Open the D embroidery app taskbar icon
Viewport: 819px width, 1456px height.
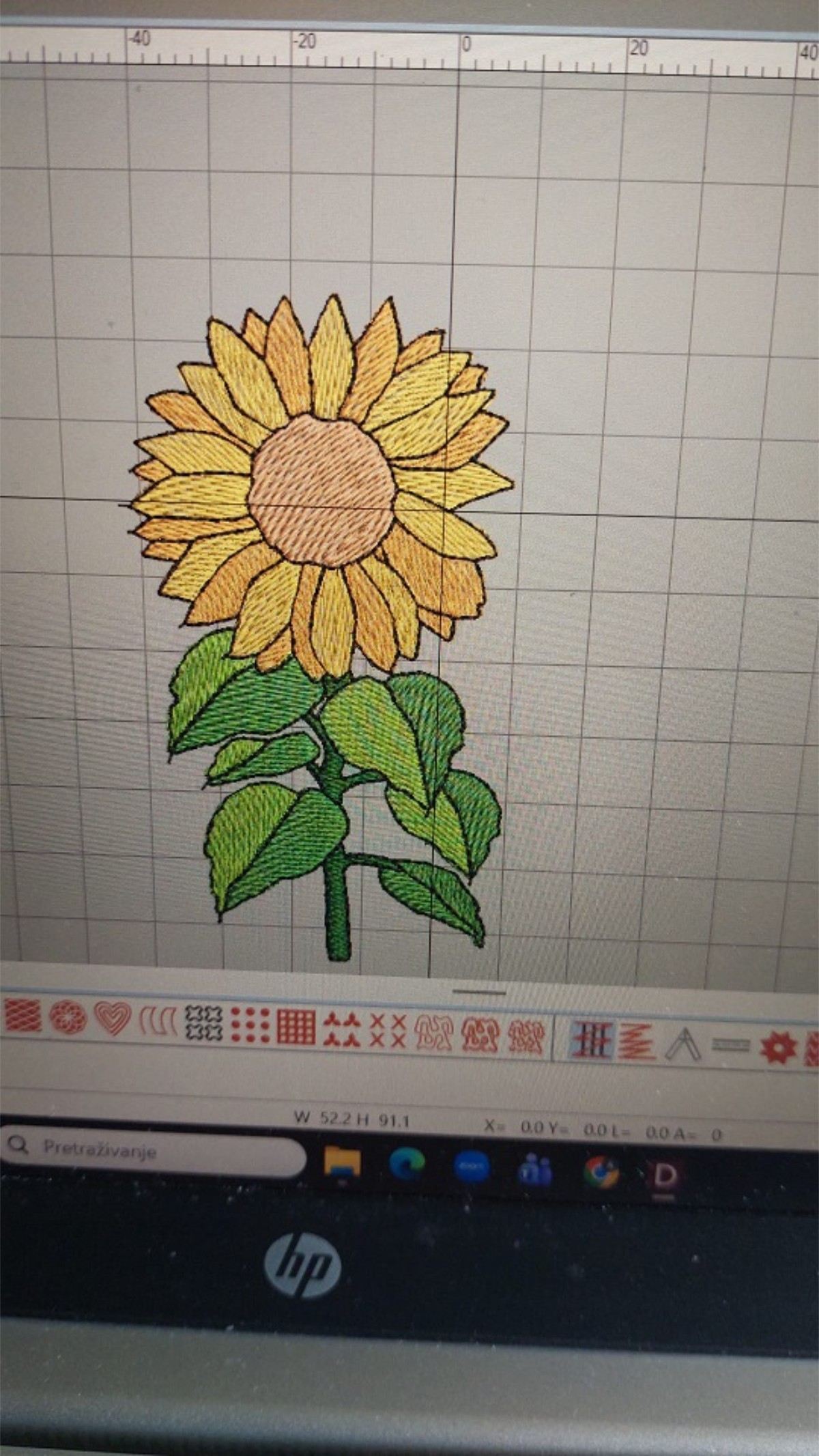coord(665,1175)
